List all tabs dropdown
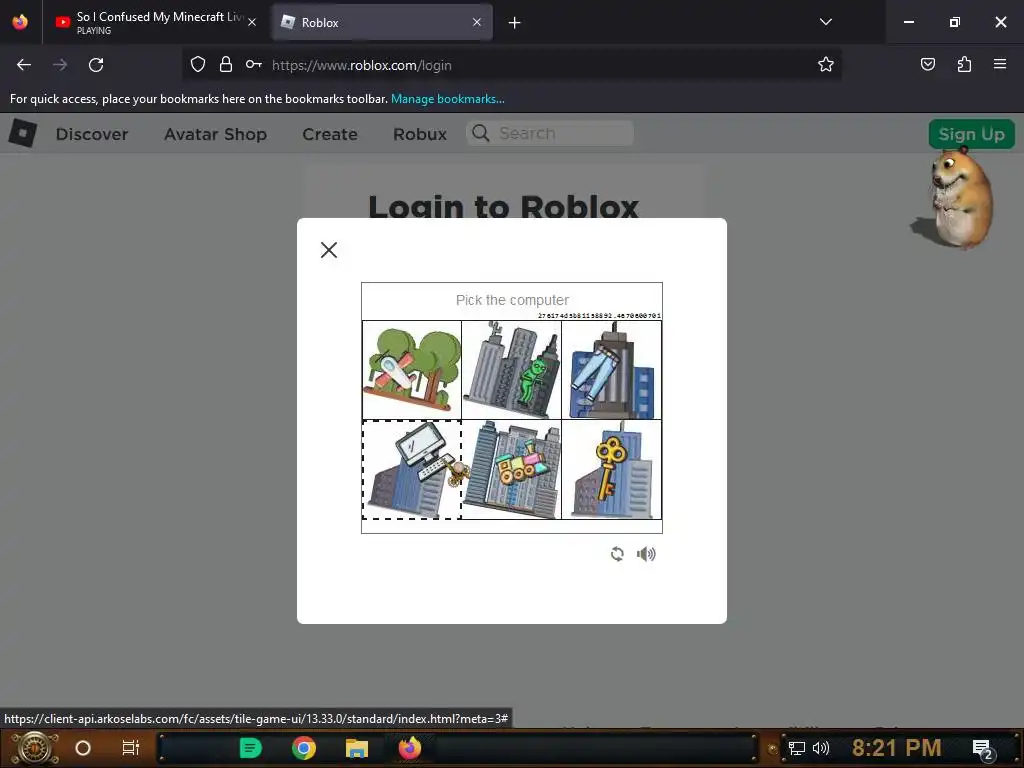The height and width of the screenshot is (768, 1024). [x=825, y=22]
